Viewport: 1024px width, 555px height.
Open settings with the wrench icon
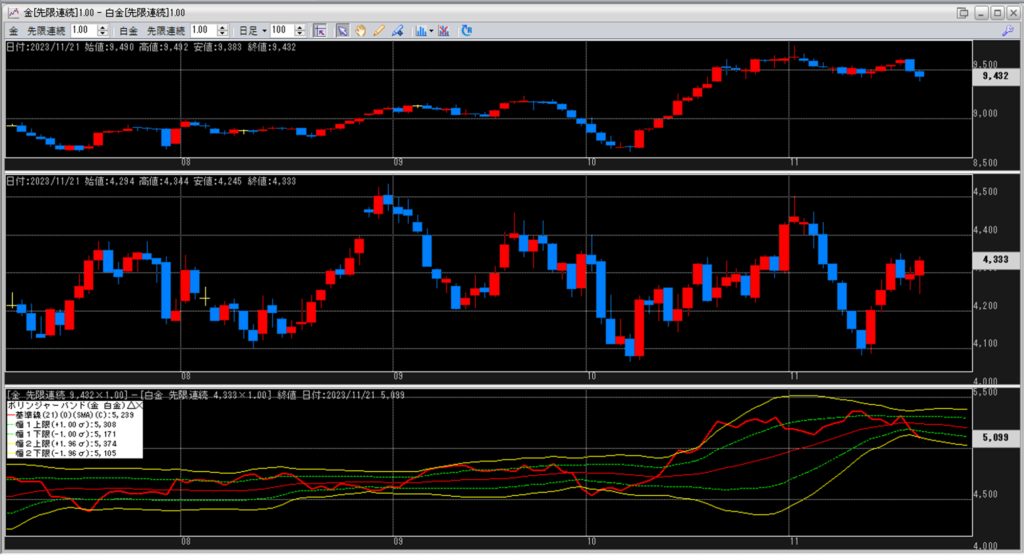click(x=1006, y=31)
